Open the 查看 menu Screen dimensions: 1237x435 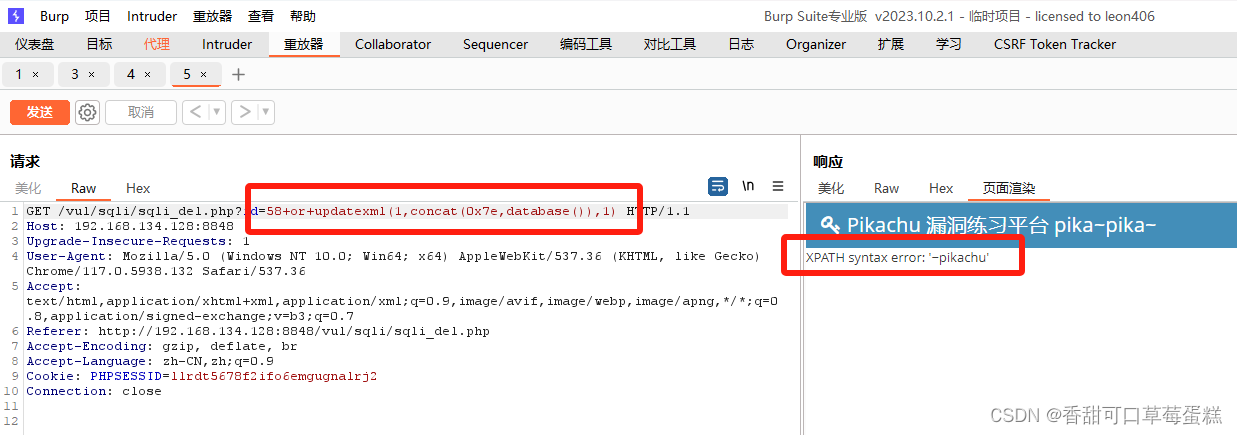point(261,16)
